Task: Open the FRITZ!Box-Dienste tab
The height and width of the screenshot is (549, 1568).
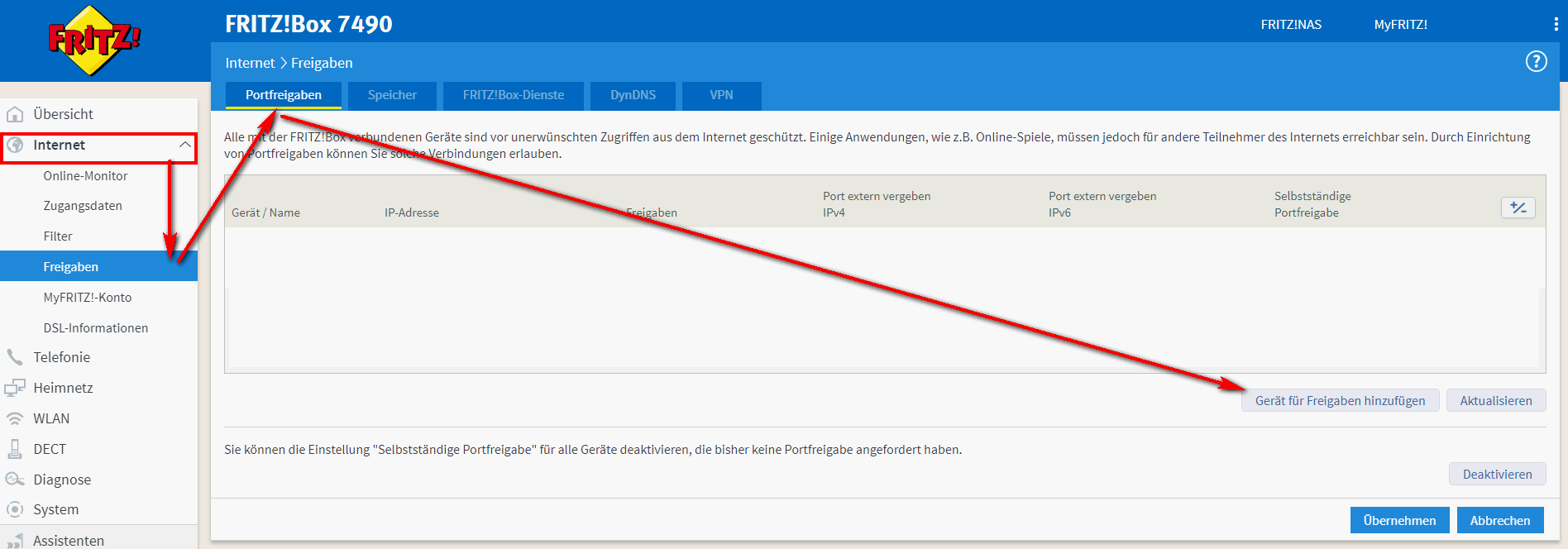Action: tap(513, 95)
